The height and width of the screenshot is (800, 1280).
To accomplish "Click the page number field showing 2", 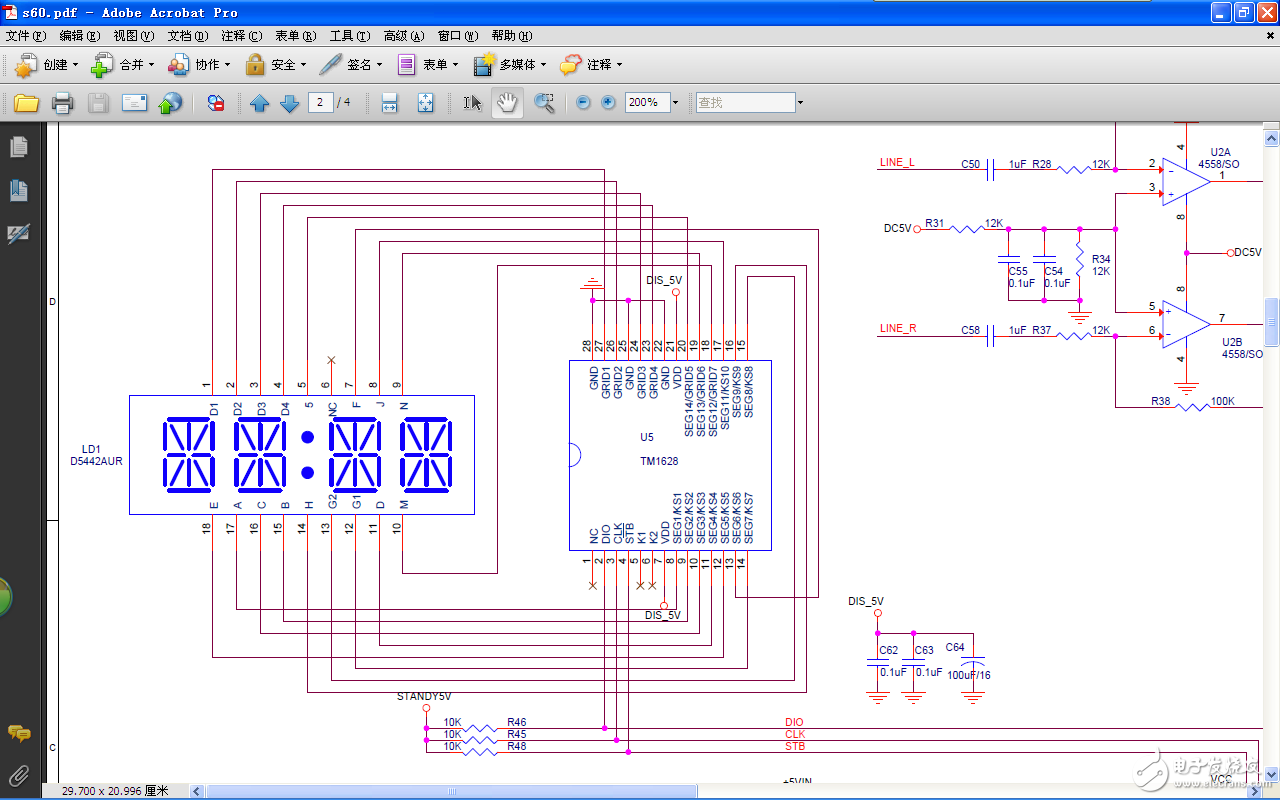I will (x=320, y=102).
